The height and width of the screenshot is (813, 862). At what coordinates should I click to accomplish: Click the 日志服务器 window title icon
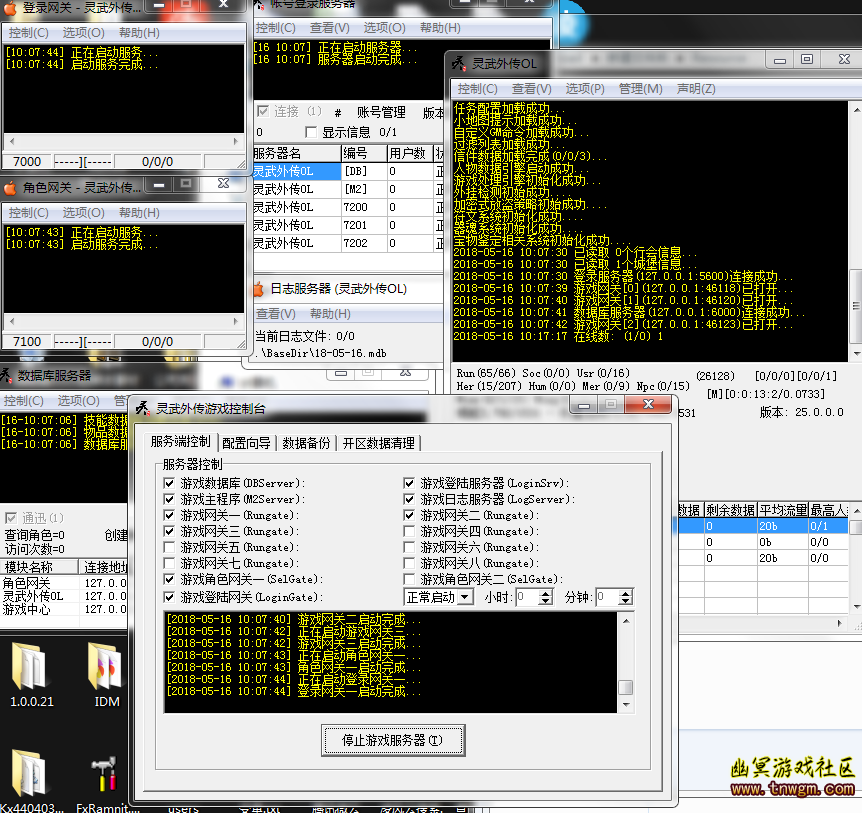(x=259, y=289)
